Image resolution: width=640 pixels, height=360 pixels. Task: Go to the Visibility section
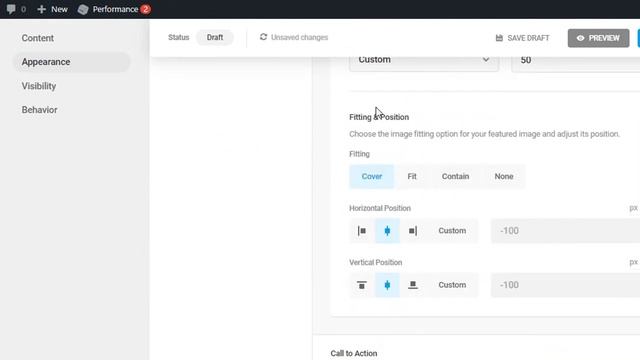(x=39, y=86)
